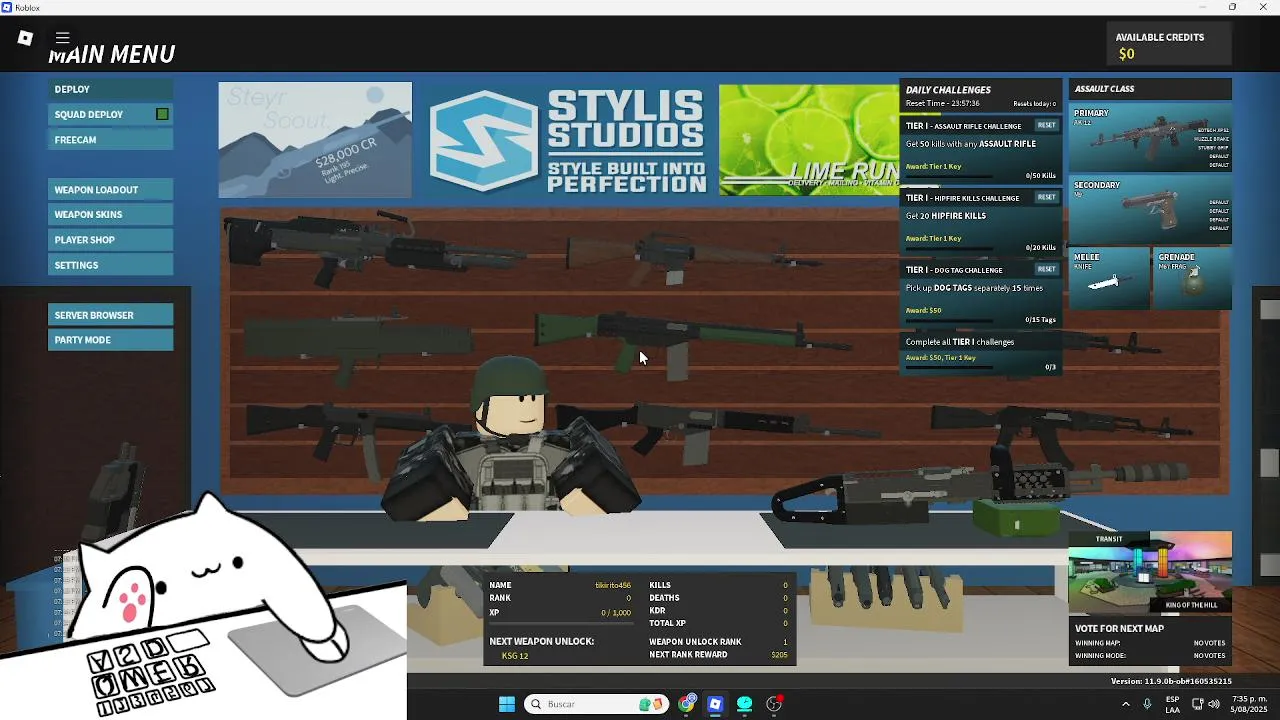Click the Steyr Scout advertisement thumbnail

point(315,140)
